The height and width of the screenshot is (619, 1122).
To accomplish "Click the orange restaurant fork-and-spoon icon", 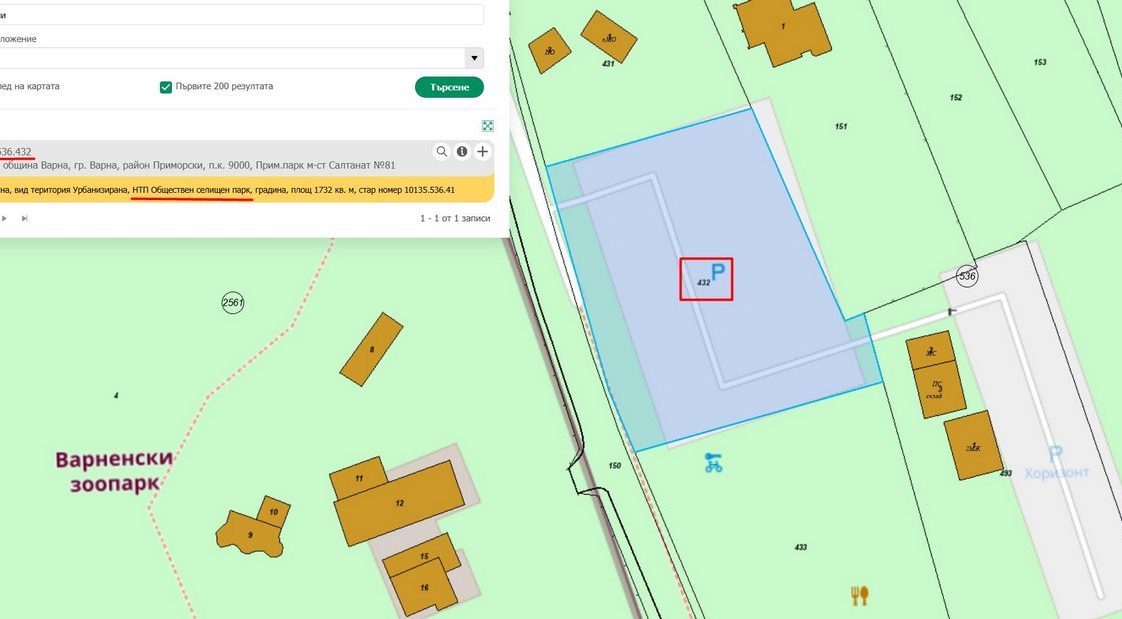I will (859, 595).
